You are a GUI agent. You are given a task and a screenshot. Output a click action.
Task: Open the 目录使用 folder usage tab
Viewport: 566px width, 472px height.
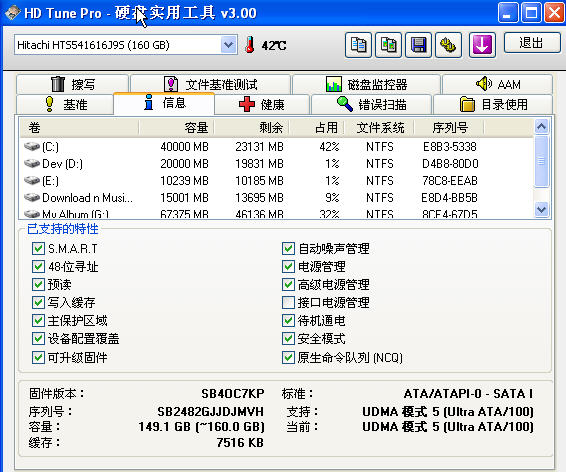point(493,104)
